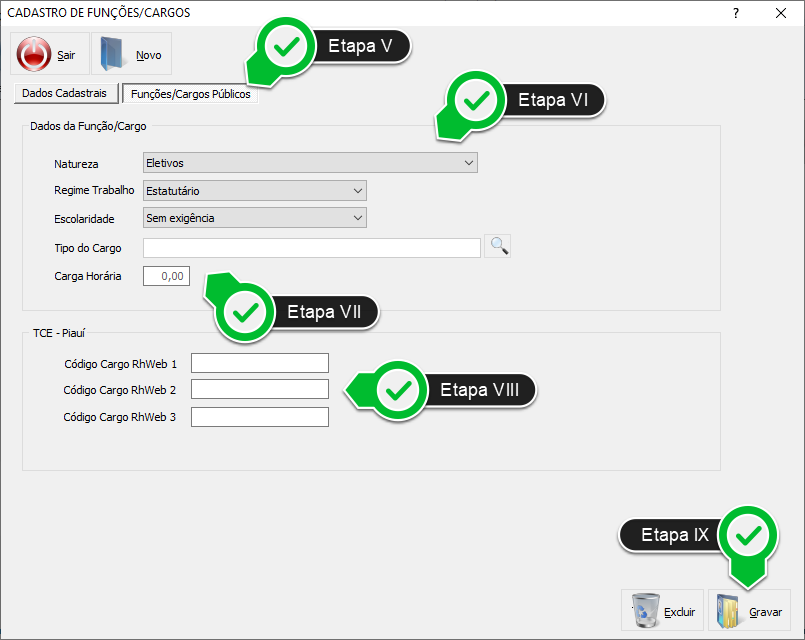Click the question mark help icon
The image size is (805, 640).
pyautogui.click(x=736, y=13)
